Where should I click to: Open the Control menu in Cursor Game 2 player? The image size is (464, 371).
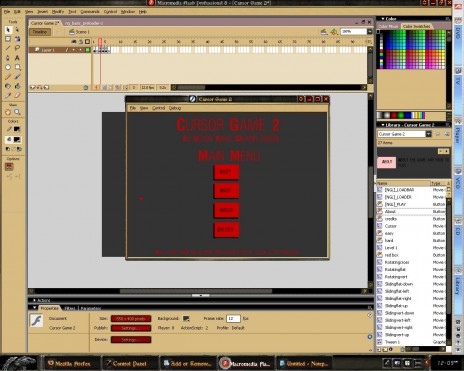[x=158, y=108]
